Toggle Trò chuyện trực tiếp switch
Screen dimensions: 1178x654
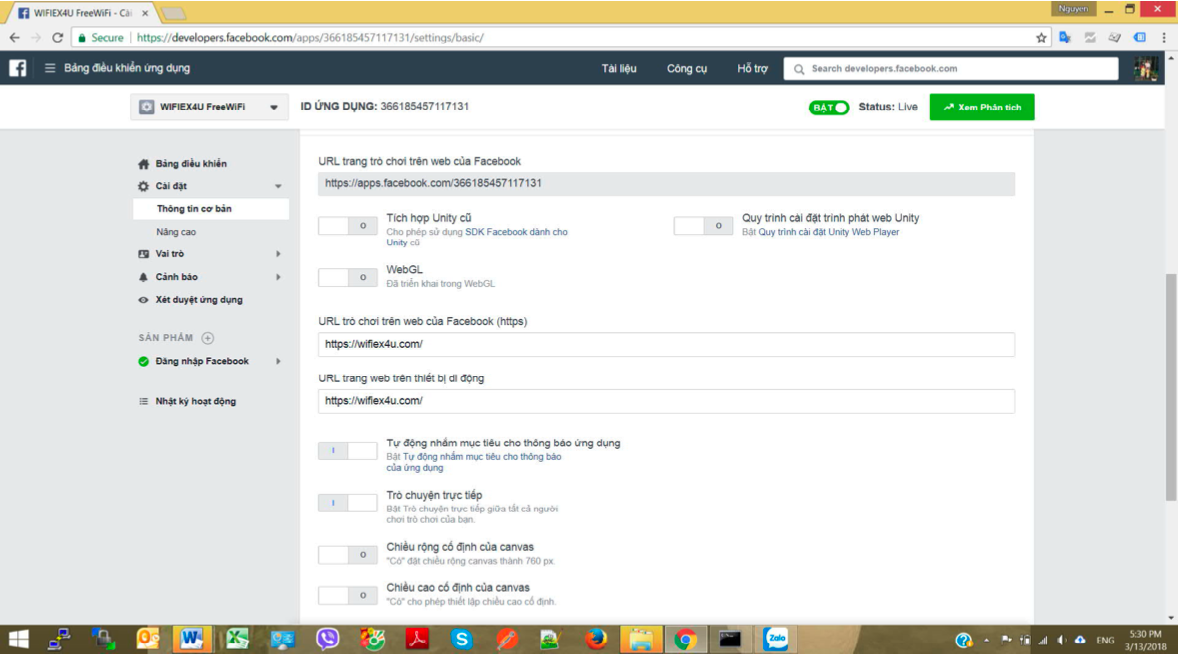tap(347, 502)
